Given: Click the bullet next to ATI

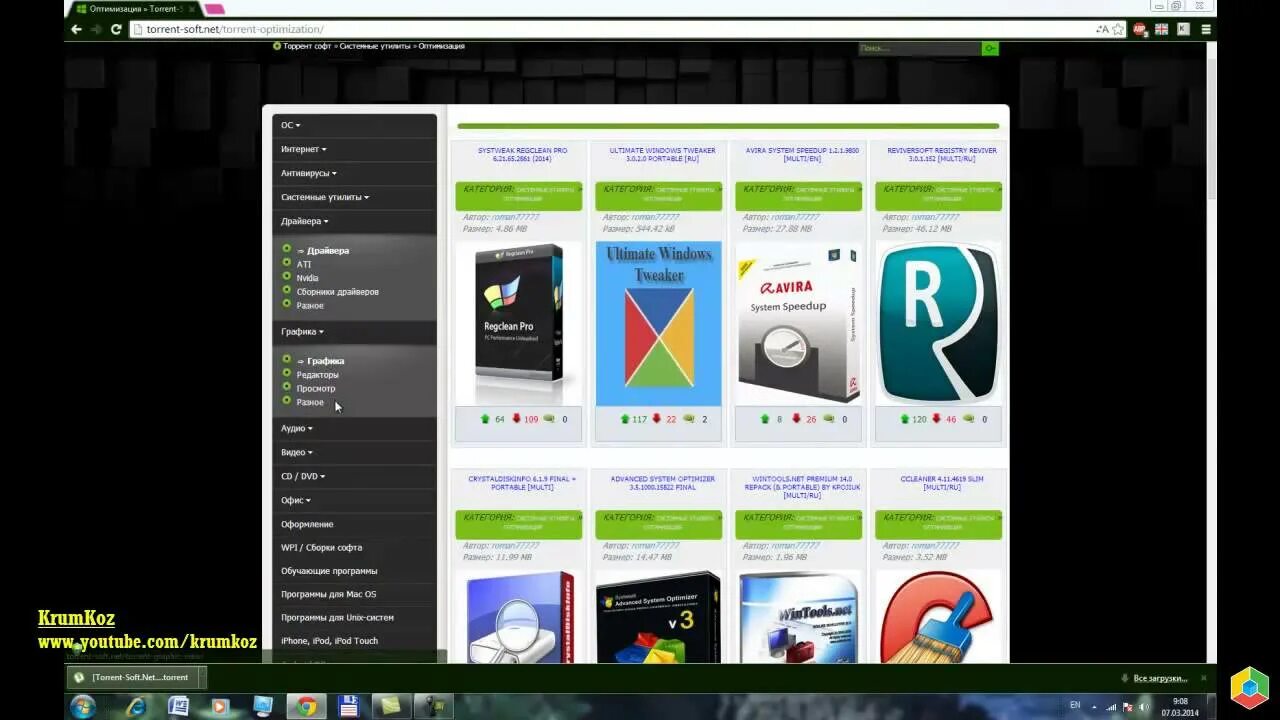Looking at the screenshot, I should pyautogui.click(x=287, y=263).
